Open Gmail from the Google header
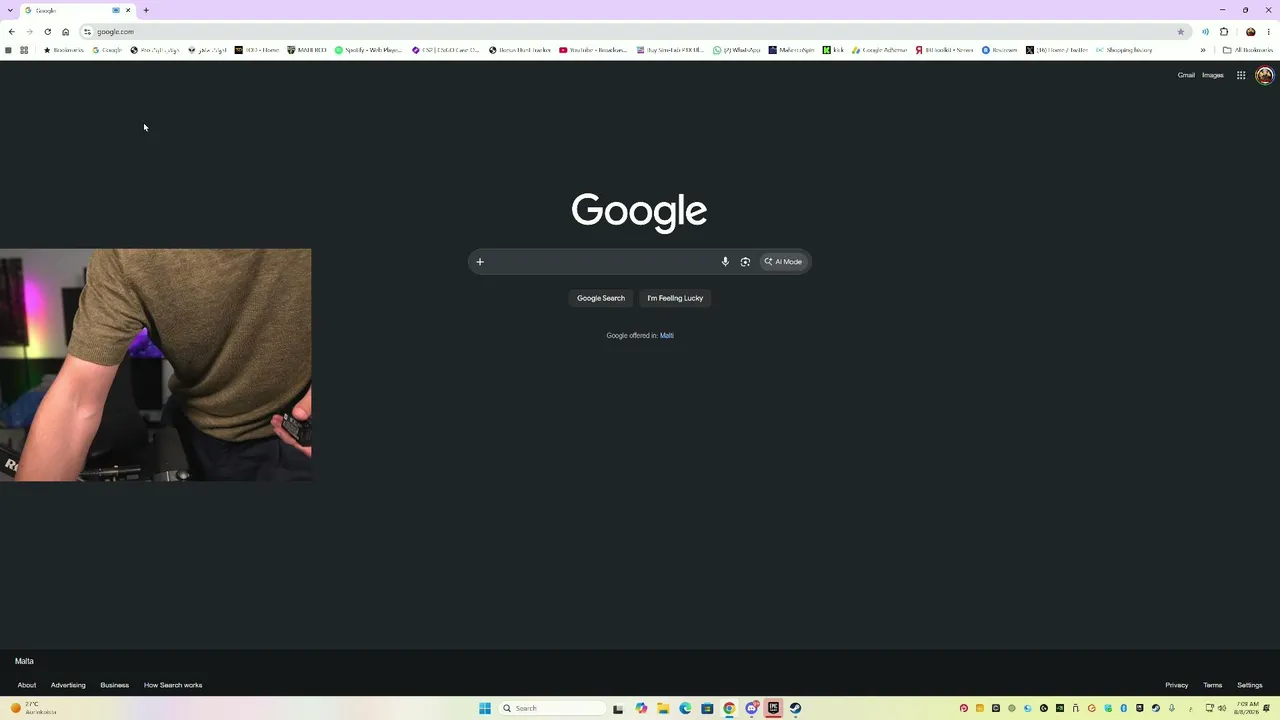This screenshot has width=1280, height=720. [x=1186, y=75]
